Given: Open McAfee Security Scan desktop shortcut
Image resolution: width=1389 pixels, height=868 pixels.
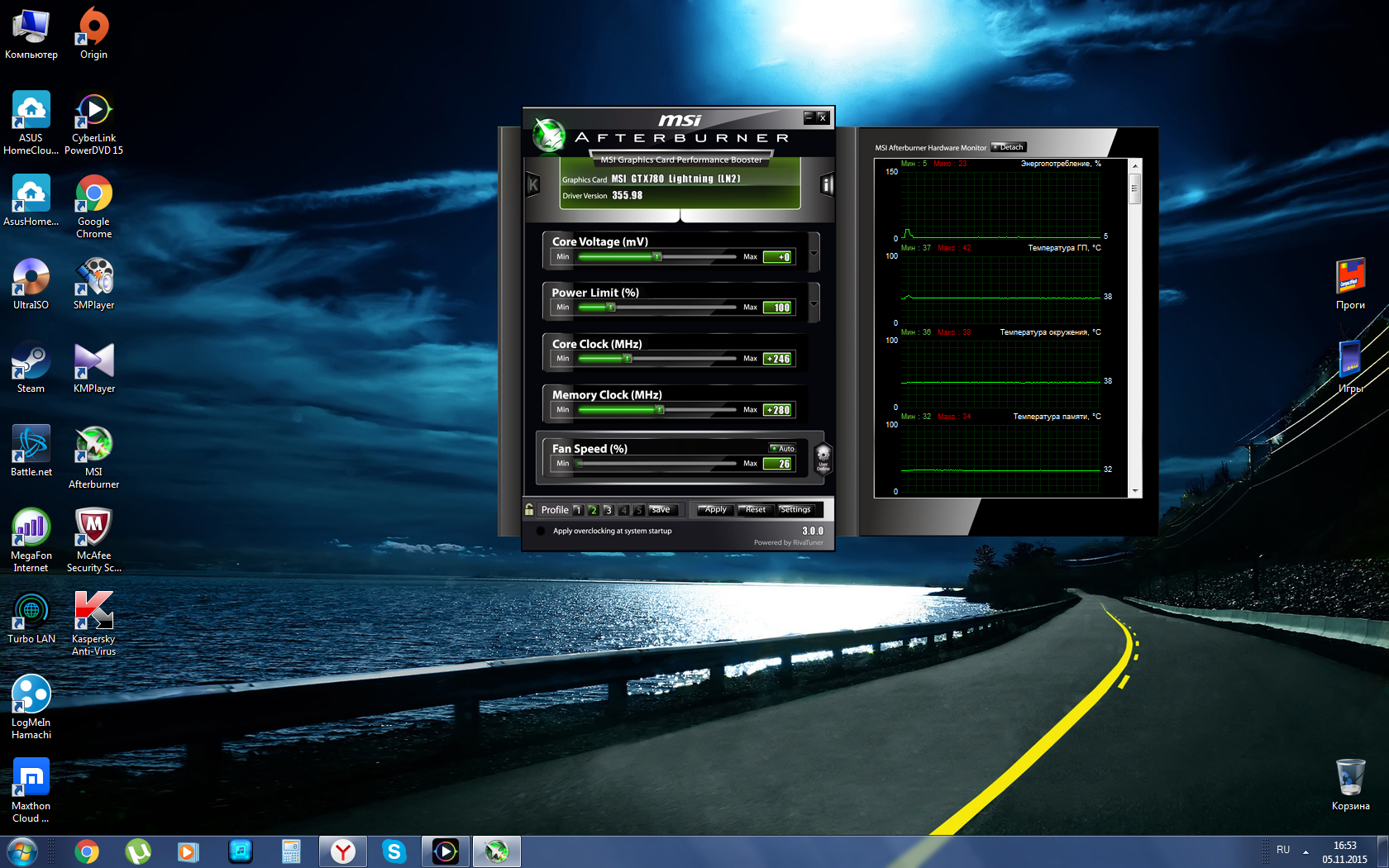Looking at the screenshot, I should [93, 540].
